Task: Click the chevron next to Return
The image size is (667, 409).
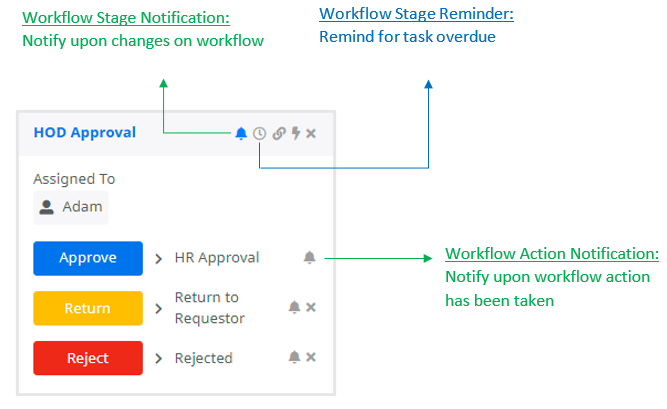Action: pos(159,308)
